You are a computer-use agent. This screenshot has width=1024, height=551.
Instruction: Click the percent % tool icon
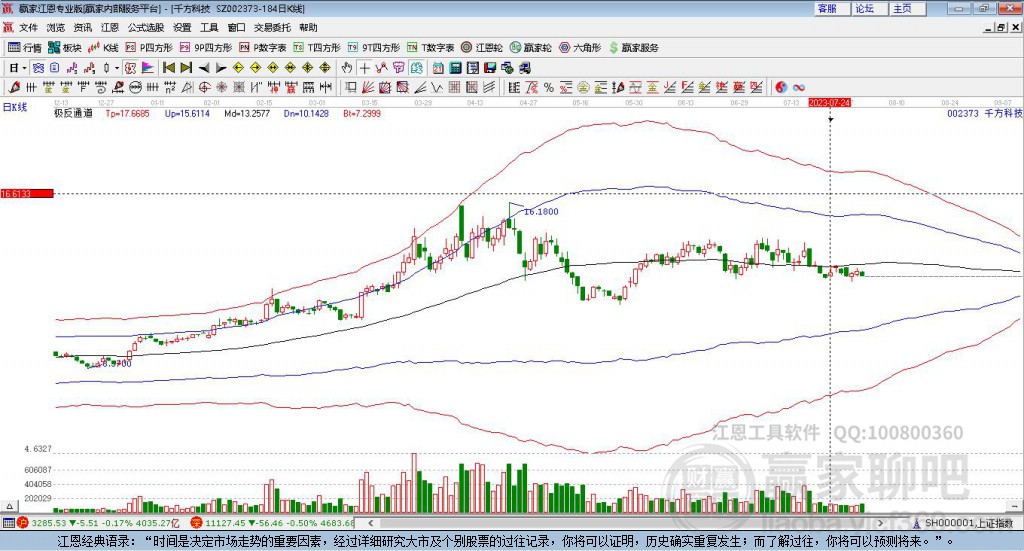click(549, 87)
